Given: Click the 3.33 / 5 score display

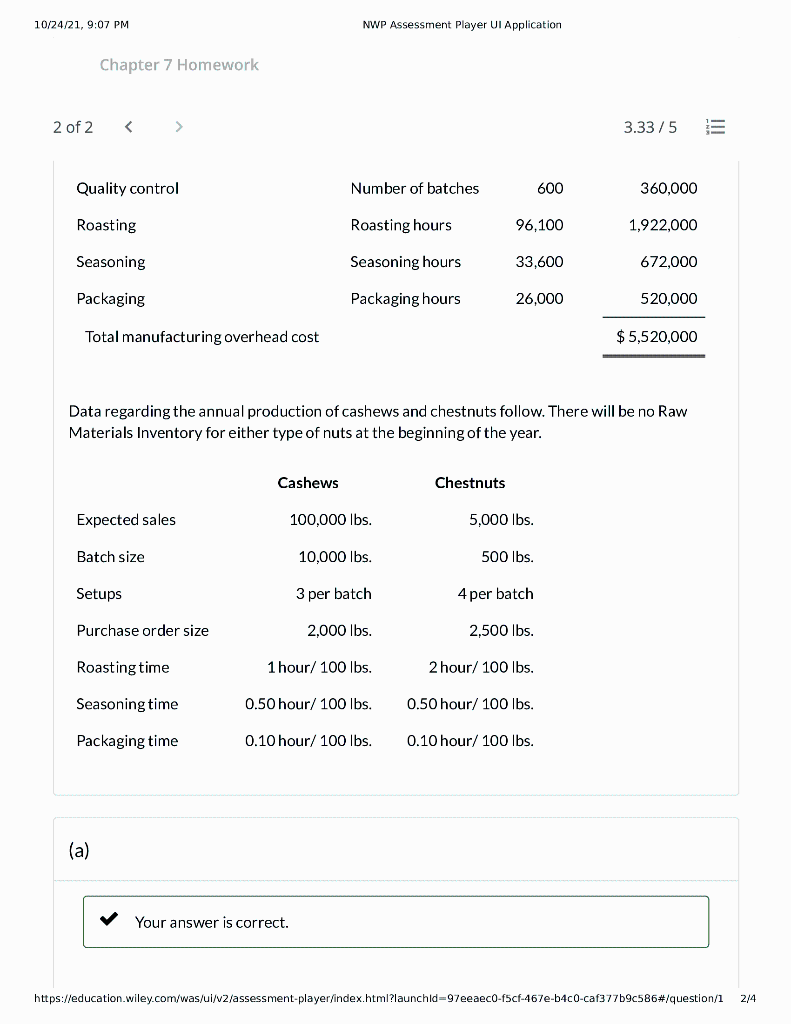Looking at the screenshot, I should tap(650, 127).
